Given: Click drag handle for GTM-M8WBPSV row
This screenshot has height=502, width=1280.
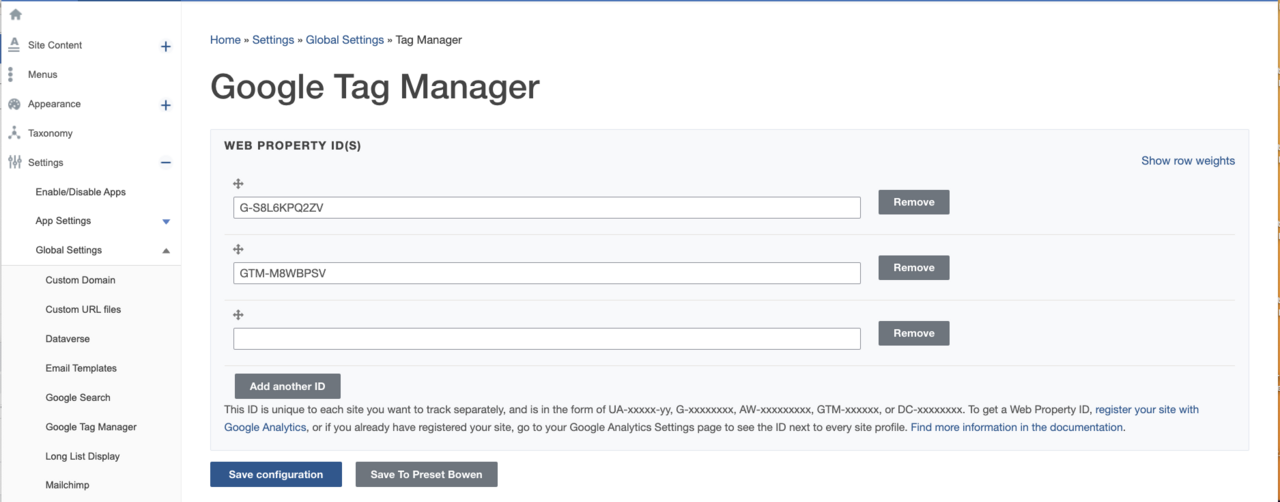Looking at the screenshot, I should [x=238, y=250].
